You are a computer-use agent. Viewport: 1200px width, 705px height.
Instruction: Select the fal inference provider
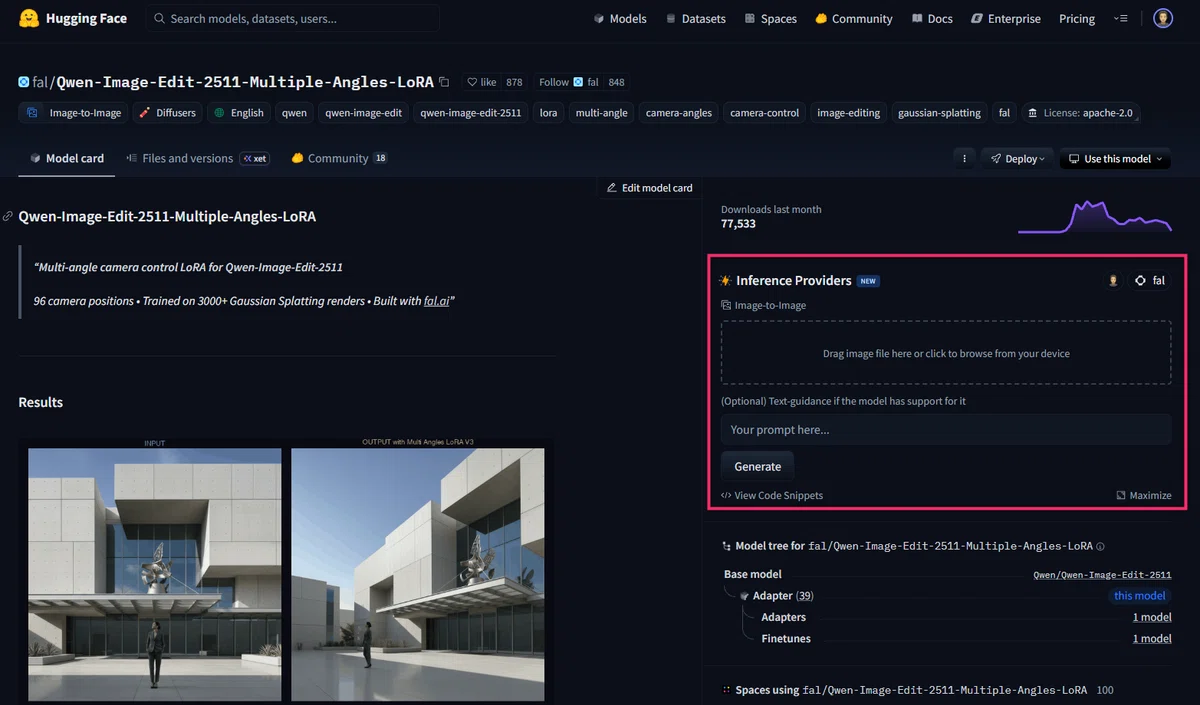(1150, 281)
